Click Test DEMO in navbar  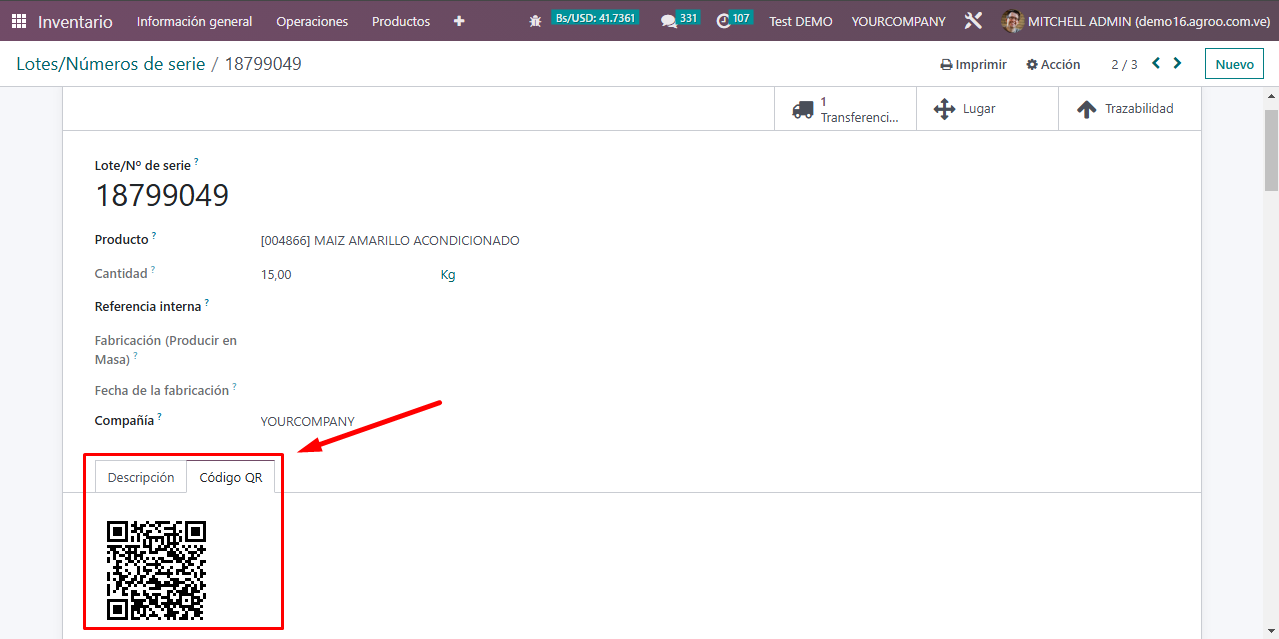pyautogui.click(x=800, y=21)
